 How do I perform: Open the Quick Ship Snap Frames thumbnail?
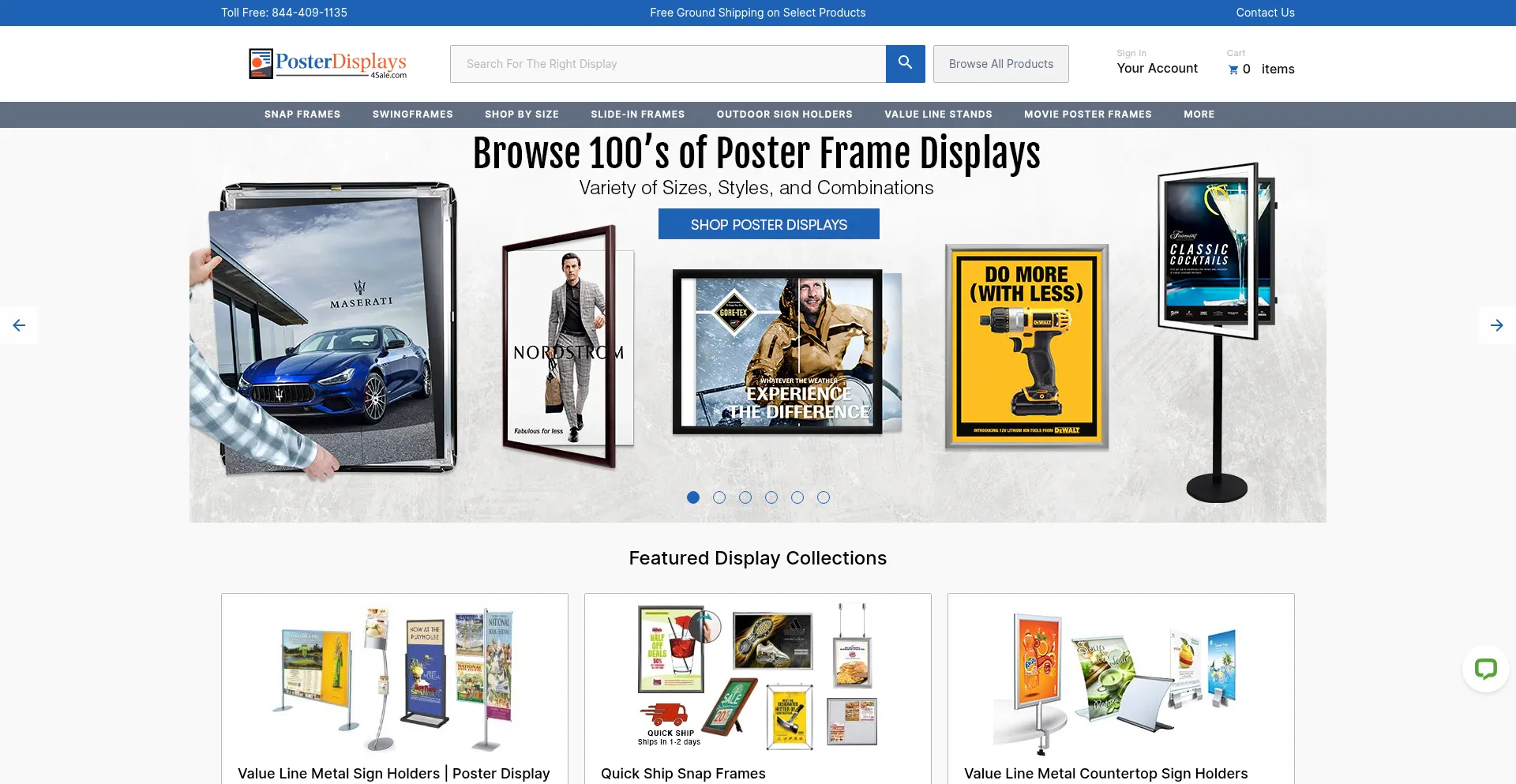click(758, 677)
